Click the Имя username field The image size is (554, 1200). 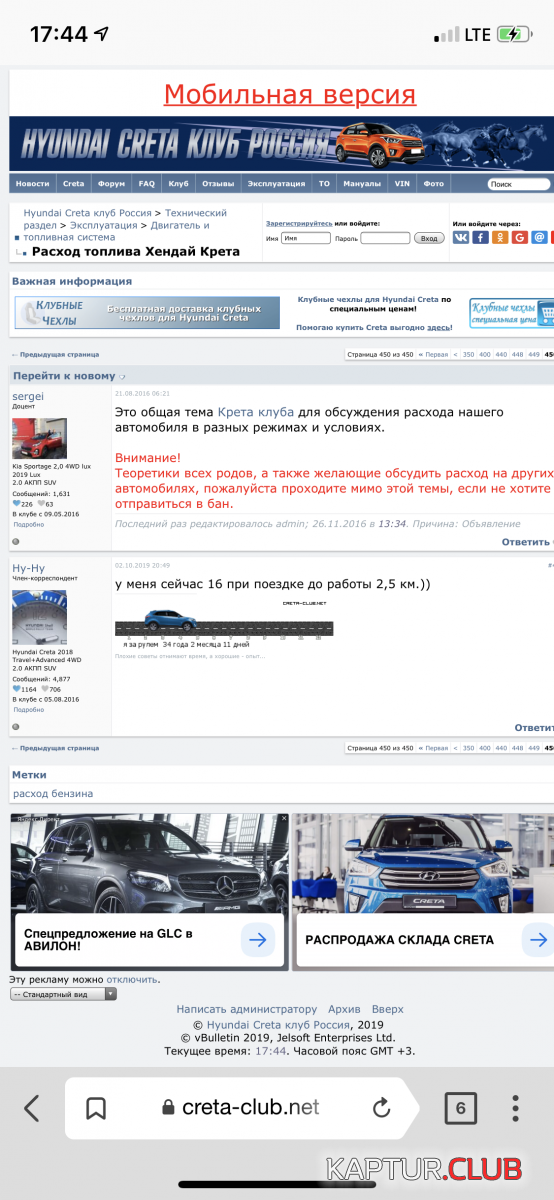coord(305,239)
